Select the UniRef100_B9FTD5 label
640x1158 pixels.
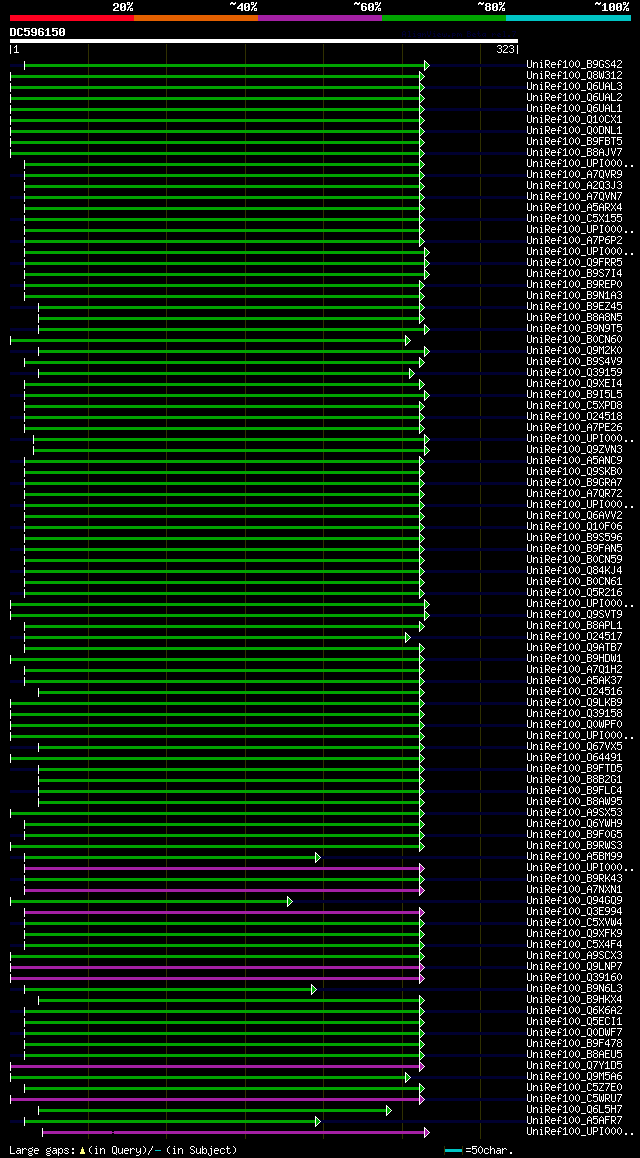(574, 769)
